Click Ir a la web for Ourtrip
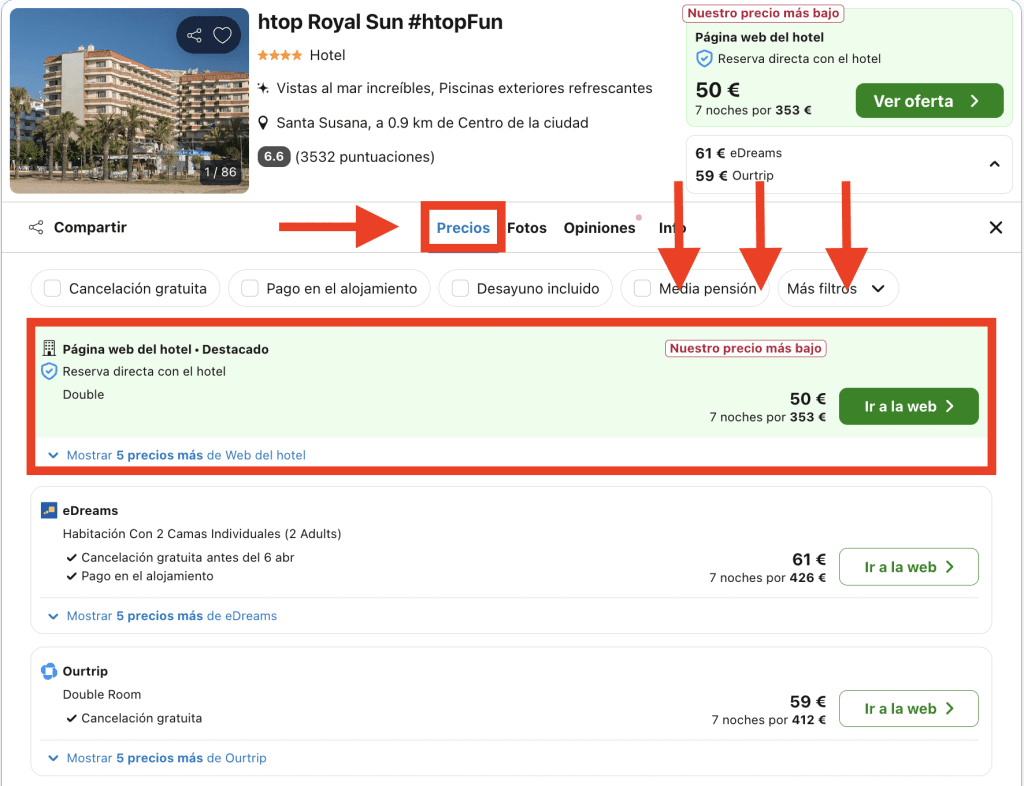Screen dimensions: 1024x786 pyautogui.click(x=908, y=709)
